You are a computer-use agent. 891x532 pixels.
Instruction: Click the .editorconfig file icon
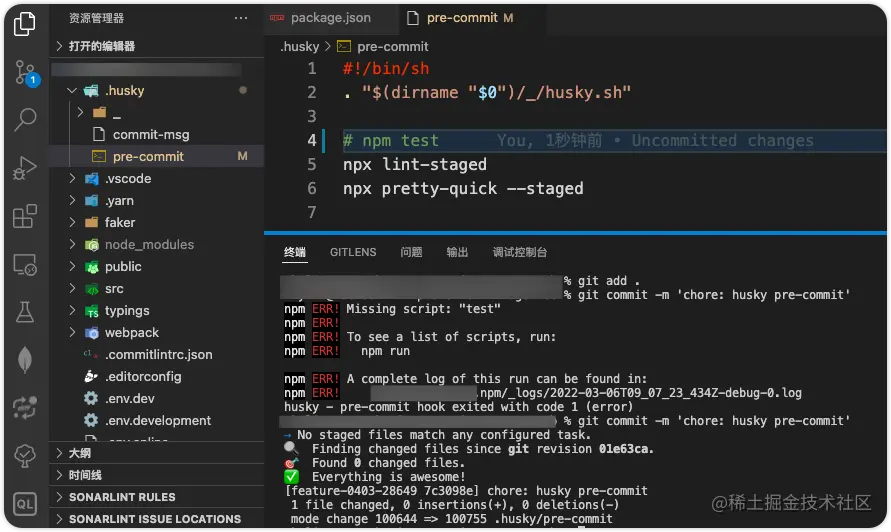point(91,376)
